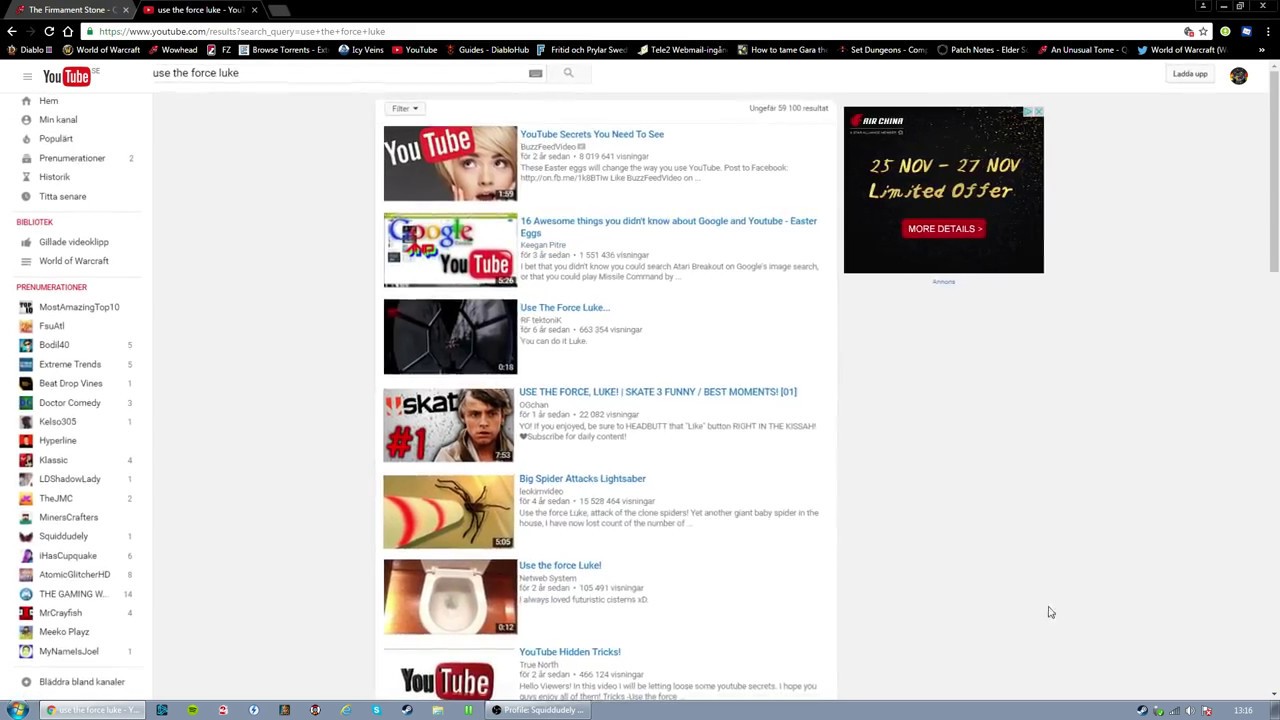The width and height of the screenshot is (1280, 720).
Task: Open the Patch Notes - Elder bookmark
Action: click(982, 50)
